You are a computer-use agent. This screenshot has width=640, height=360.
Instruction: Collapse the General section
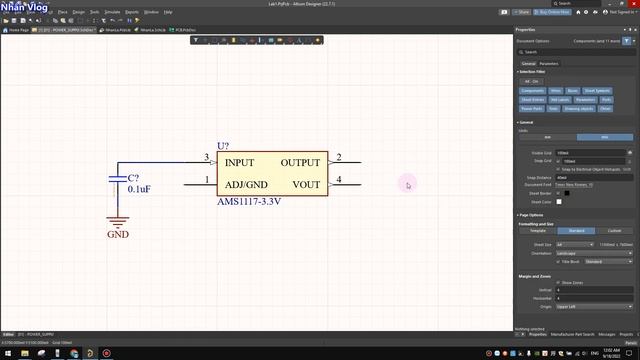pos(518,122)
